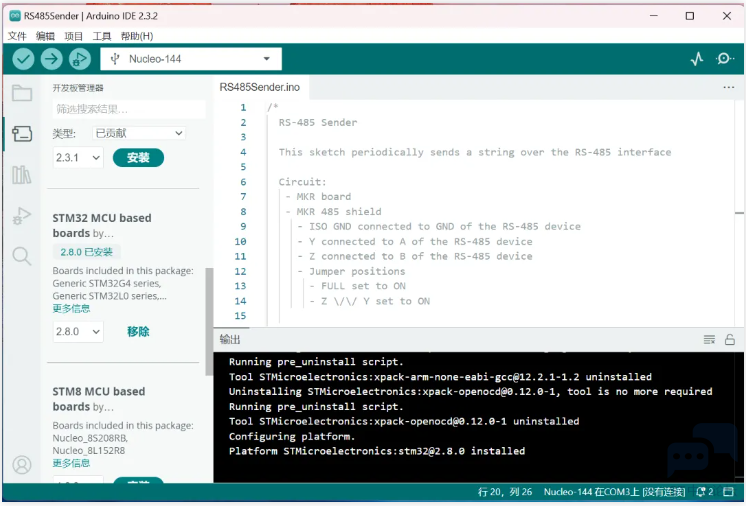This screenshot has width=746, height=506.
Task: Expand the 类型 filter dropdown showing 已贡献
Action: point(138,133)
